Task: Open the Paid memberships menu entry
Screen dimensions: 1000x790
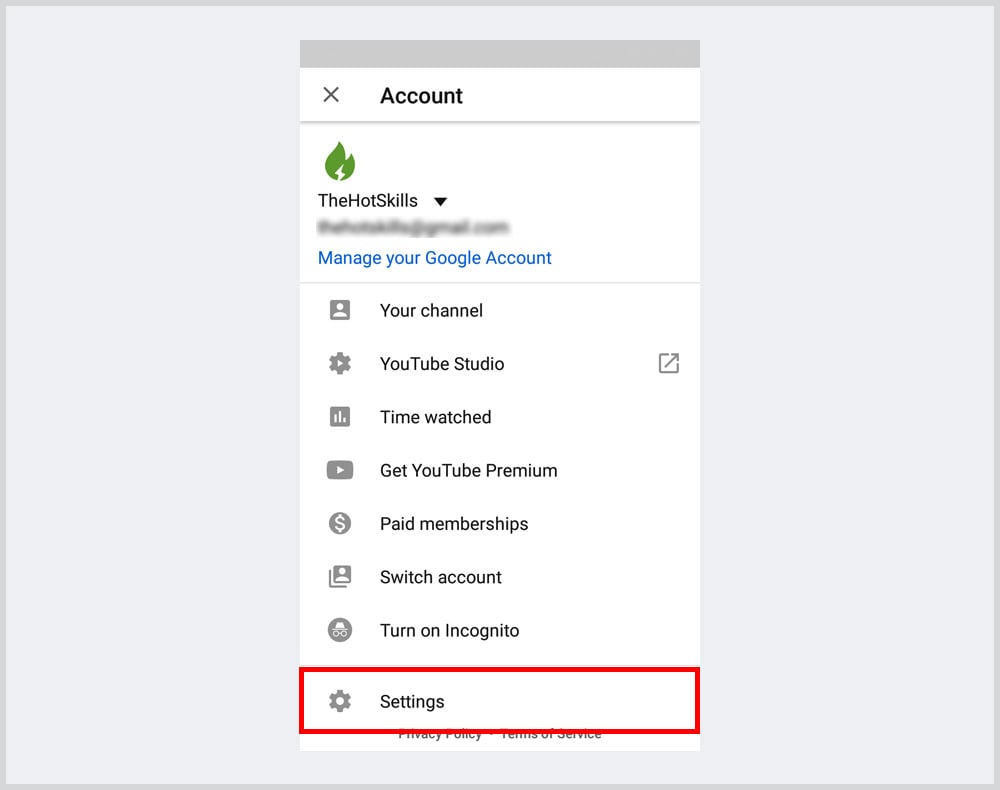Action: pos(500,523)
